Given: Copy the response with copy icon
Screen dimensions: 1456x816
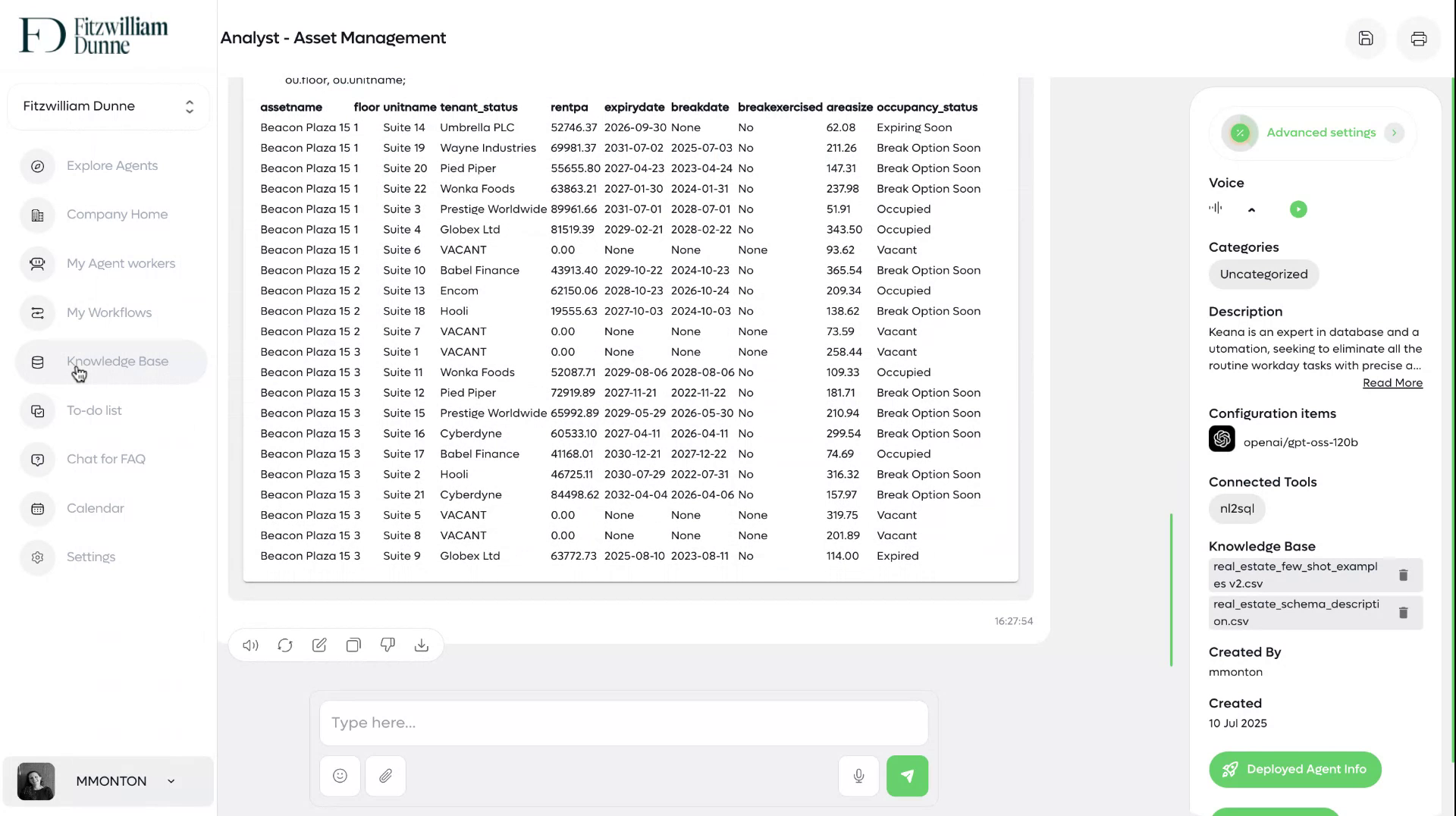Looking at the screenshot, I should [353, 645].
